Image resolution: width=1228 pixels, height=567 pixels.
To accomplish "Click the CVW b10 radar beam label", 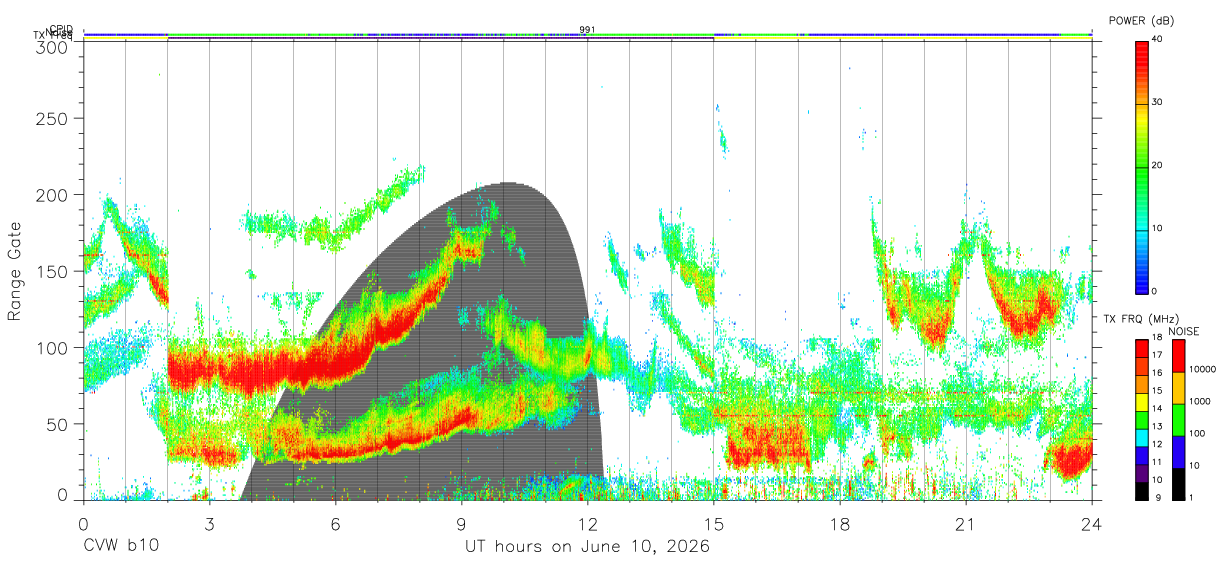I will pyautogui.click(x=121, y=547).
